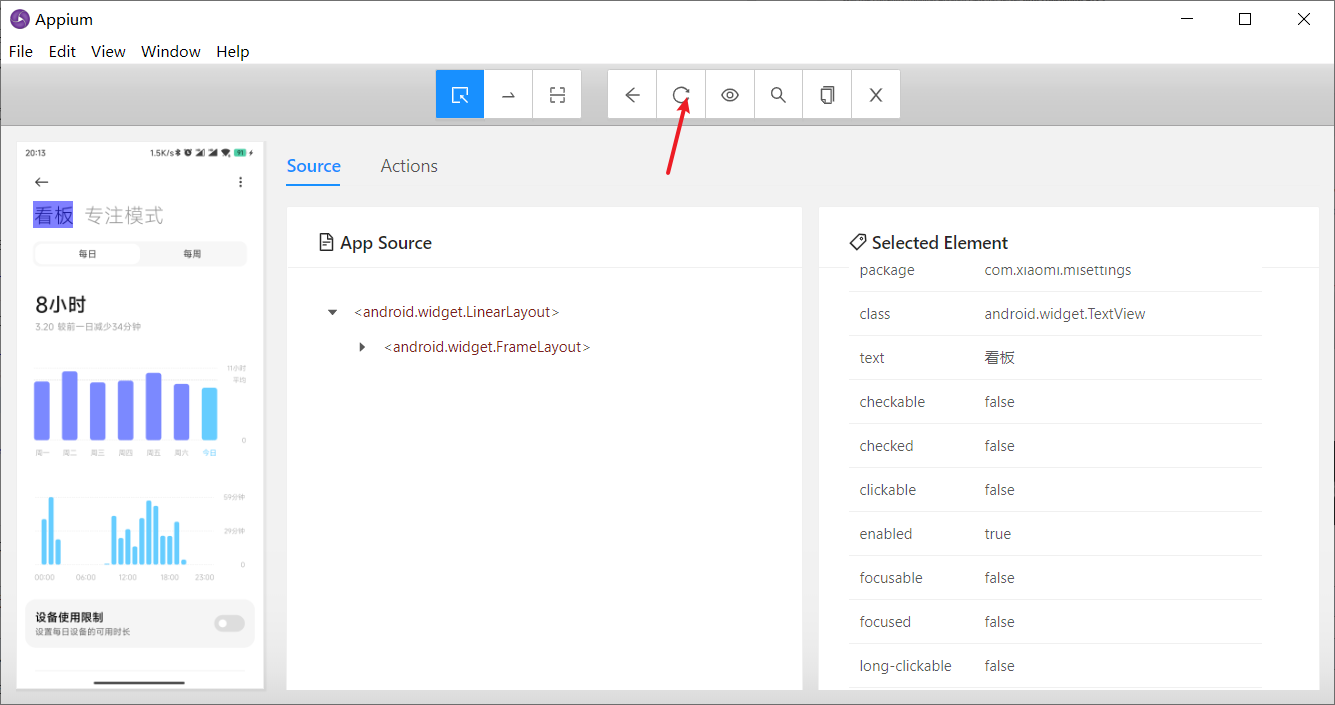Click the focusable attribute label
Screen dimensions: 1335x705
click(891, 578)
